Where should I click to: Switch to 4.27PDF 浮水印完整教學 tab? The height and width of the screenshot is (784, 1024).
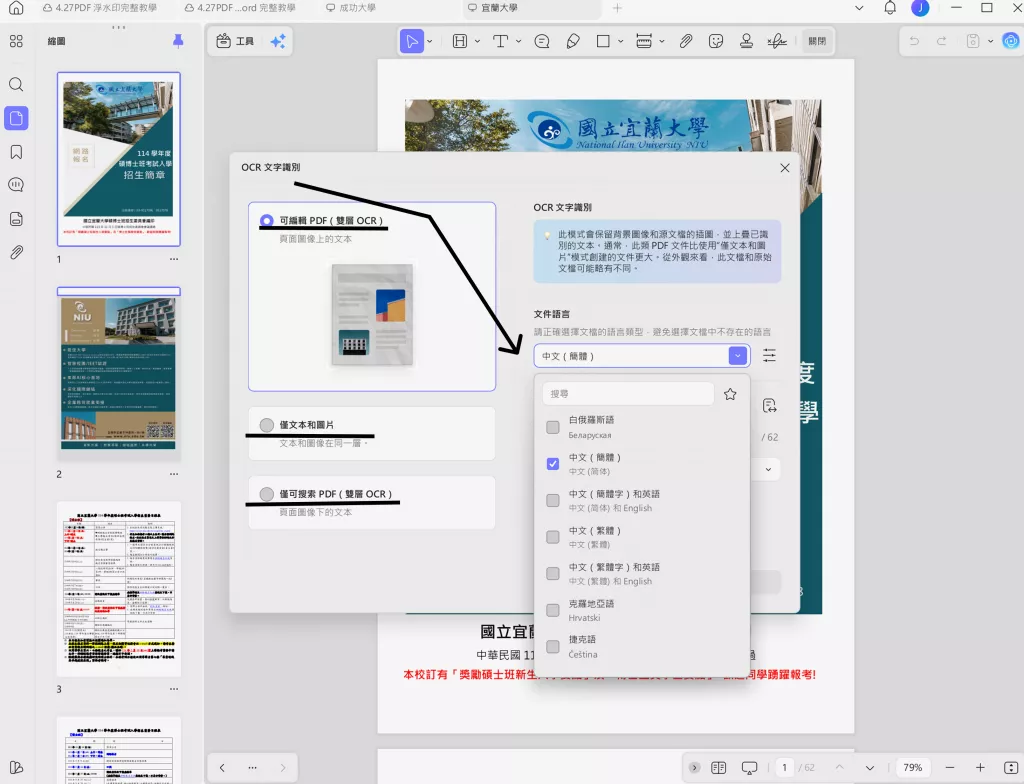pyautogui.click(x=99, y=8)
